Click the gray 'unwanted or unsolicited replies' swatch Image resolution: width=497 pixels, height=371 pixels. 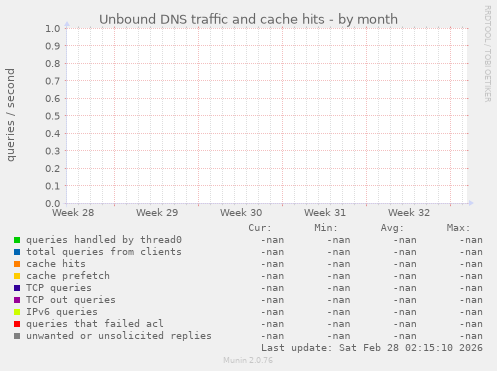tap(17, 336)
